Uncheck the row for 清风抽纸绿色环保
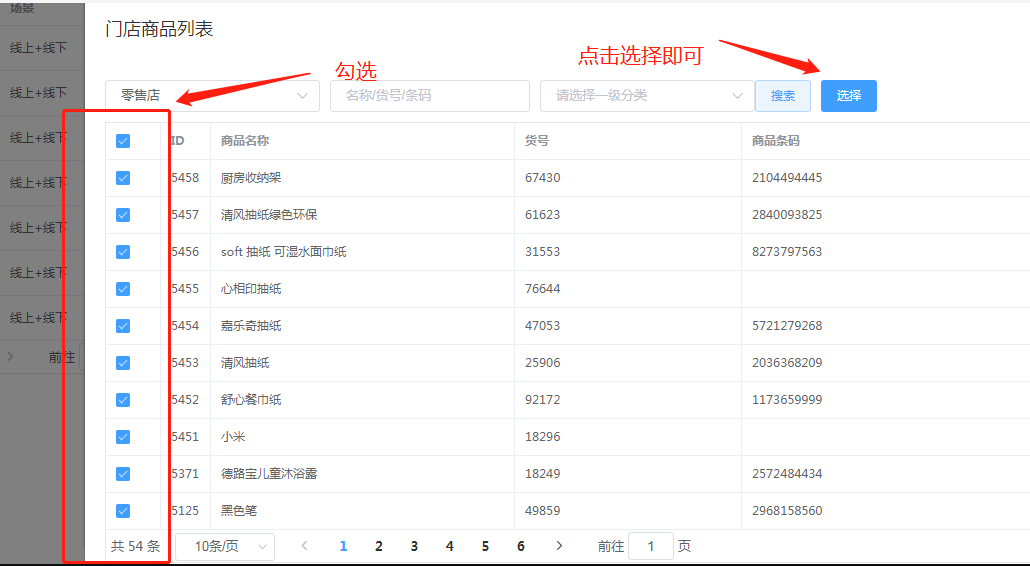Viewport: 1030px width, 566px height. (x=123, y=215)
